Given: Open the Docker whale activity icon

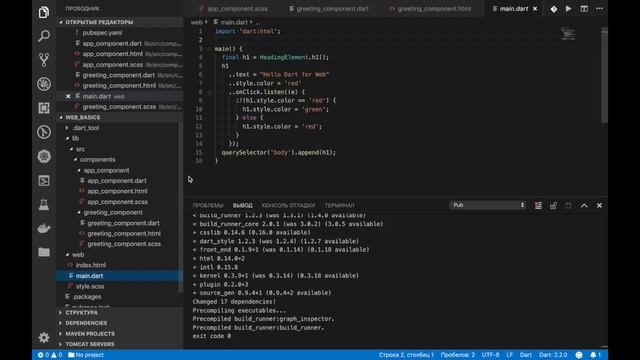Looking at the screenshot, I should (44, 228).
